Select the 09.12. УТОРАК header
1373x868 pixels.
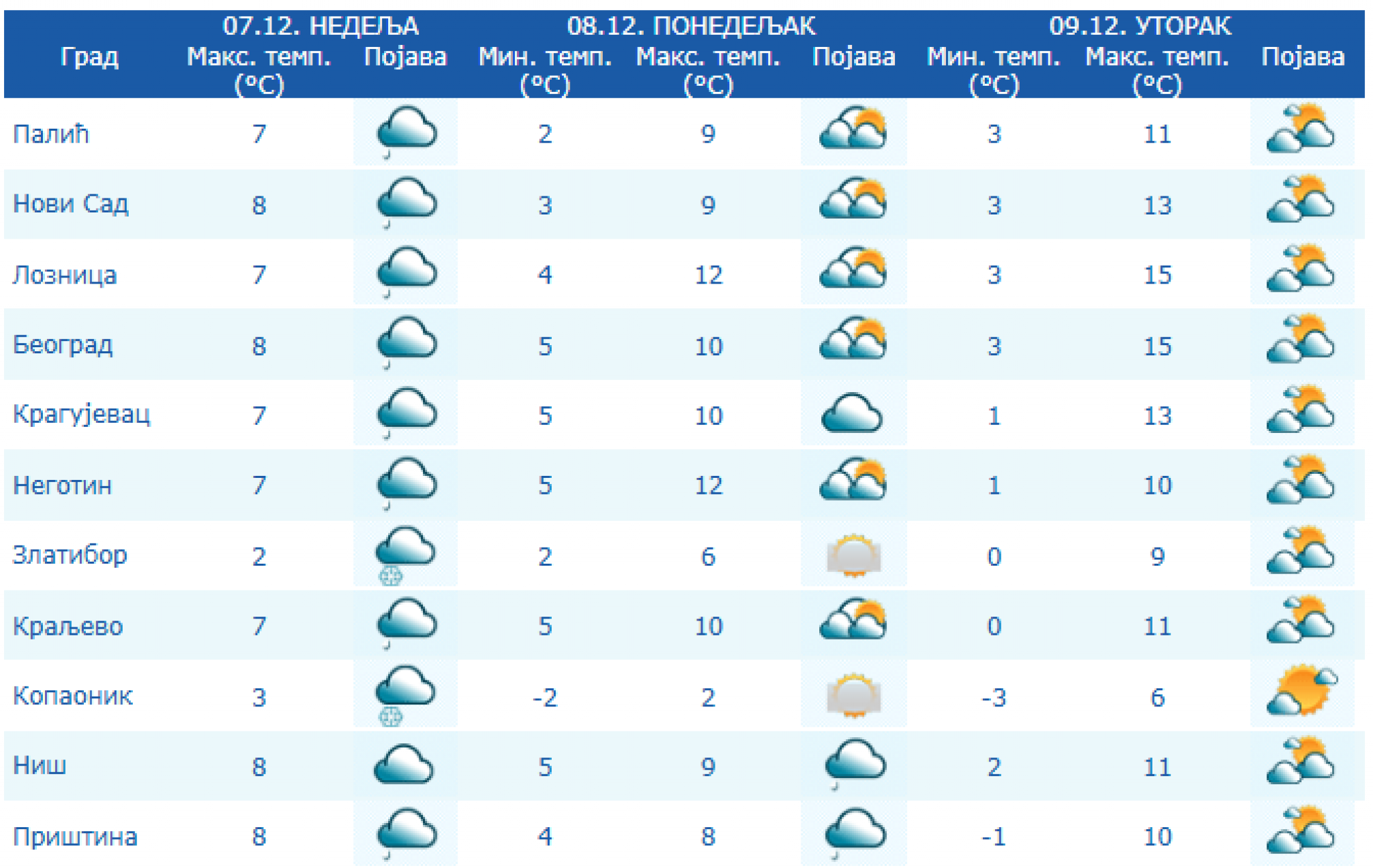pos(1140,26)
